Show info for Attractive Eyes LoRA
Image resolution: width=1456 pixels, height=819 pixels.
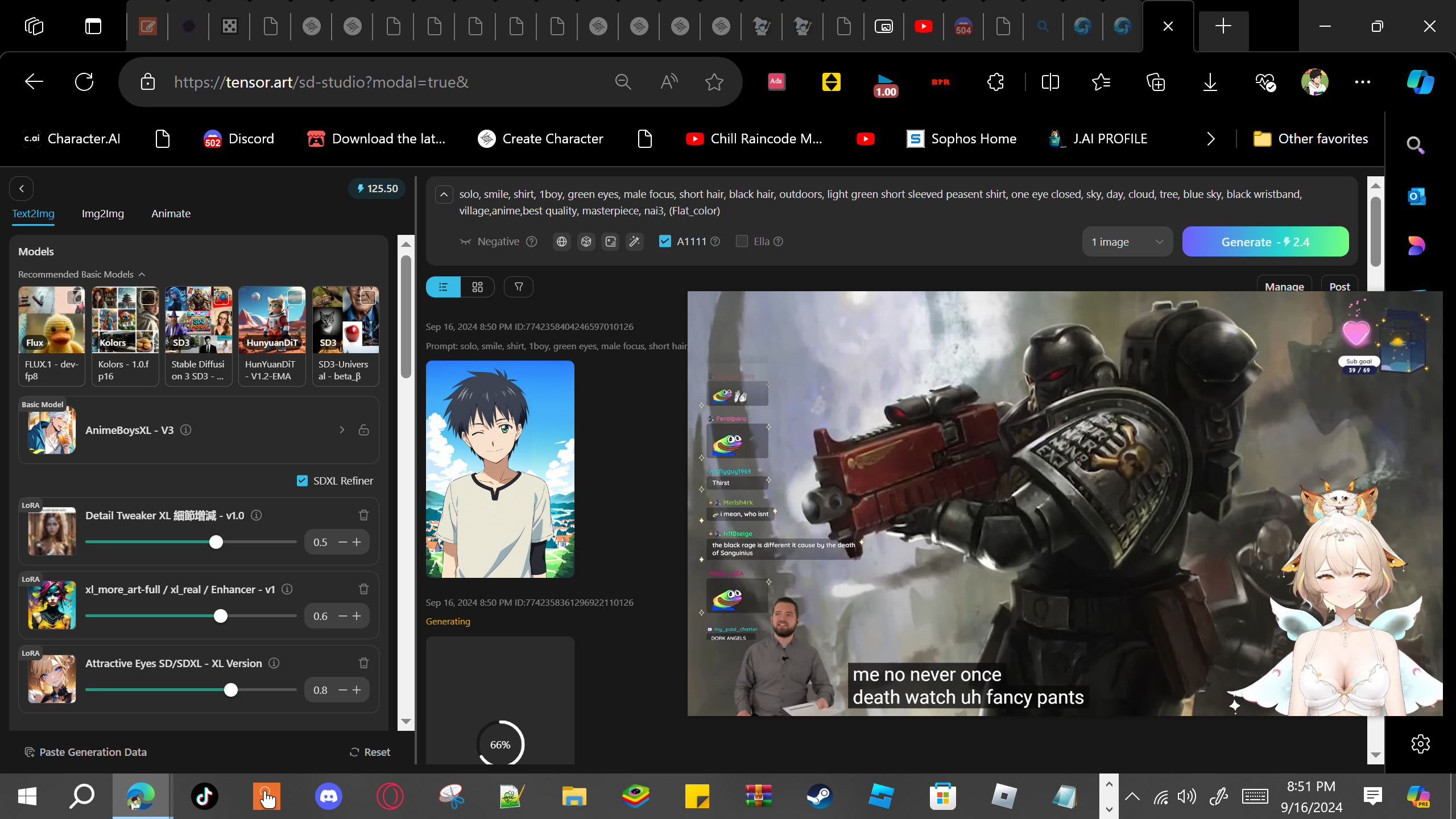[274, 663]
